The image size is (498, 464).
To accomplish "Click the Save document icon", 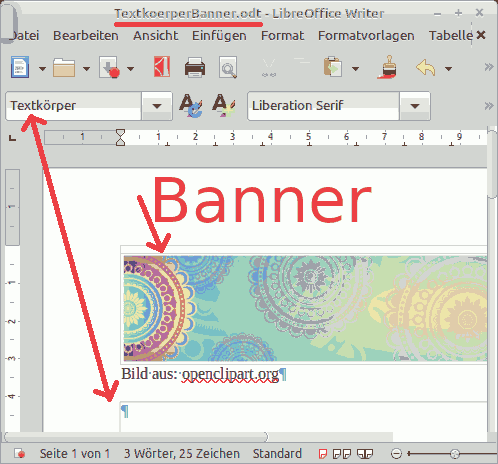I will click(109, 68).
